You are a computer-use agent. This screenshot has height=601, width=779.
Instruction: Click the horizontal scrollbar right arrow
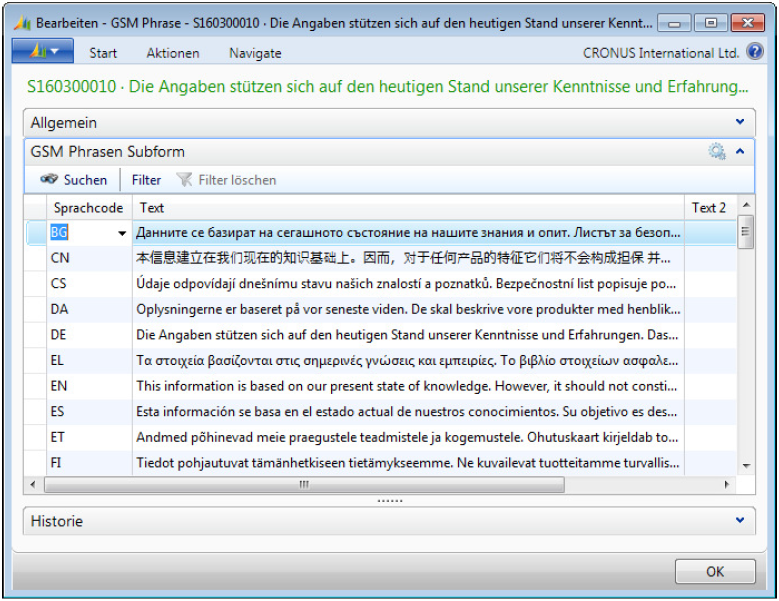point(728,485)
